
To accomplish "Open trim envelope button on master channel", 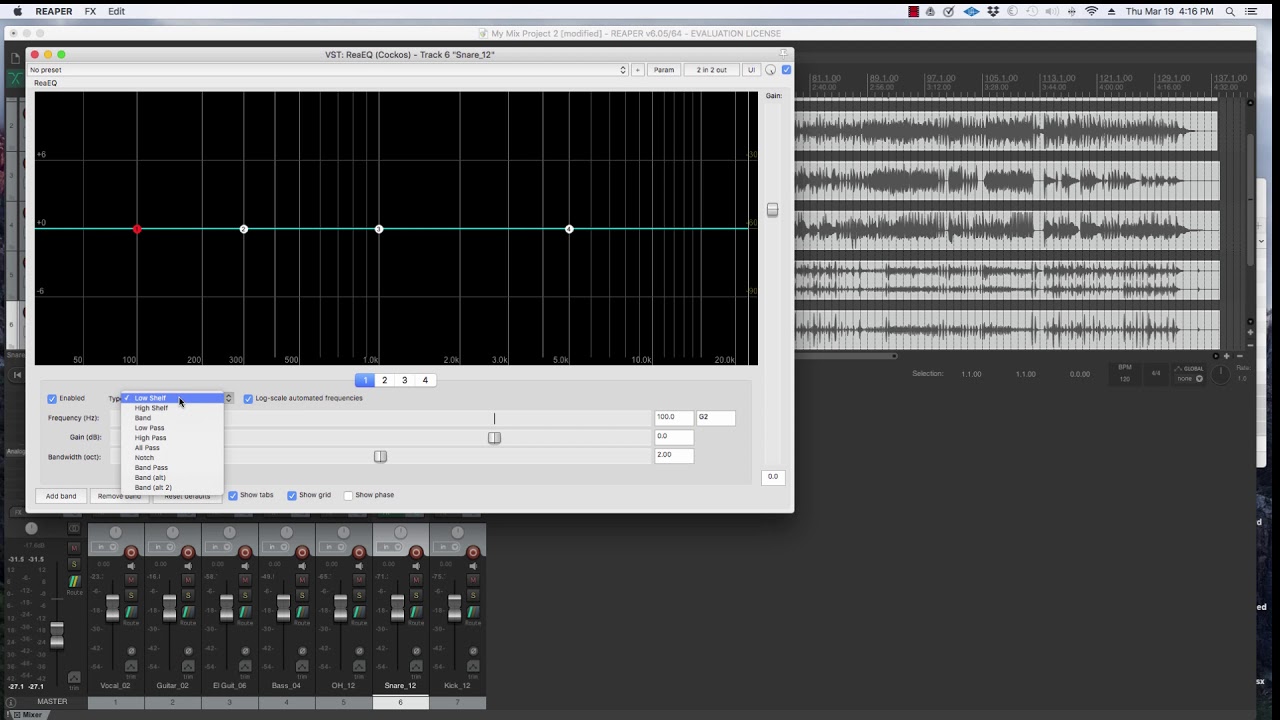I will pos(74,678).
